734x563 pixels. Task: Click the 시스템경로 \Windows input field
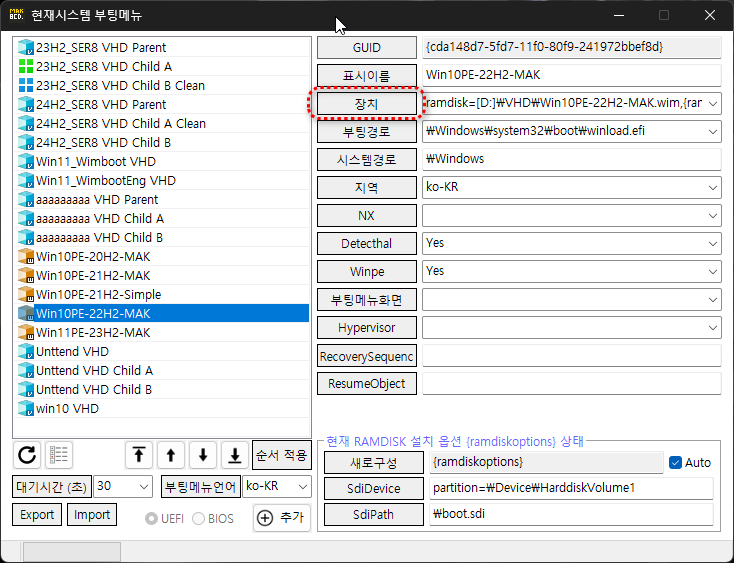(x=572, y=160)
